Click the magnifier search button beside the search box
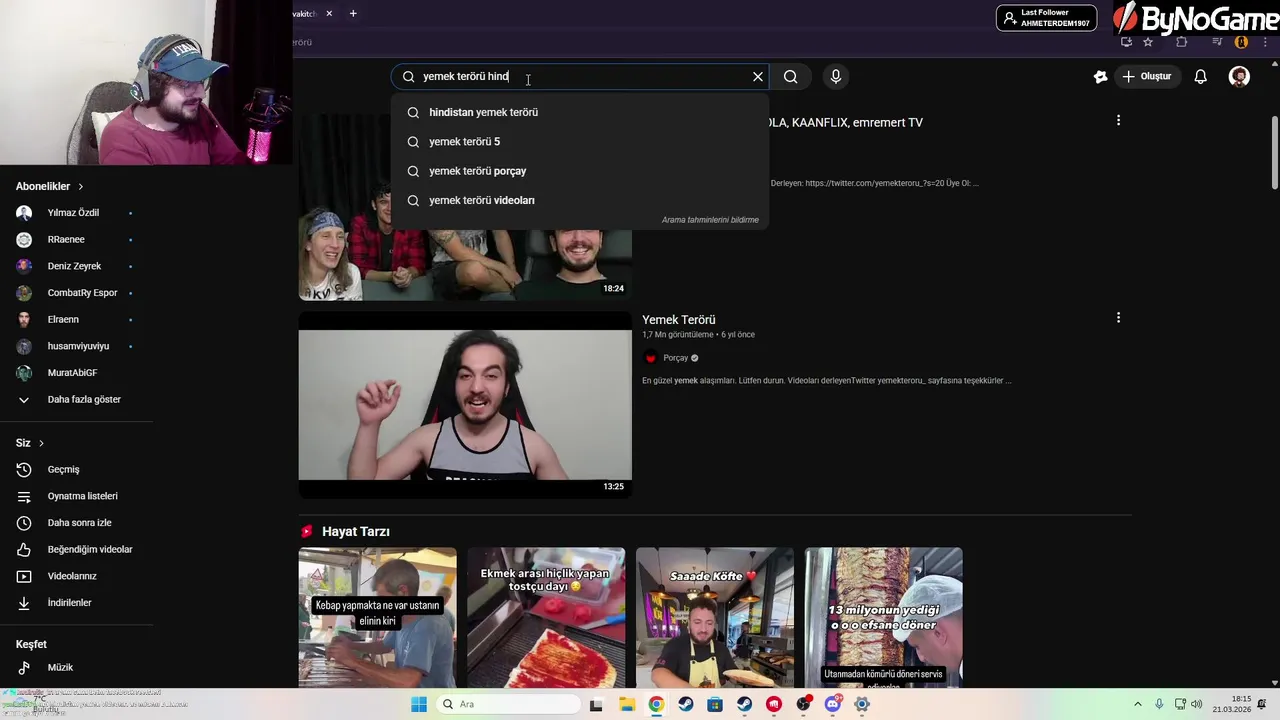Image resolution: width=1280 pixels, height=720 pixels. [791, 76]
